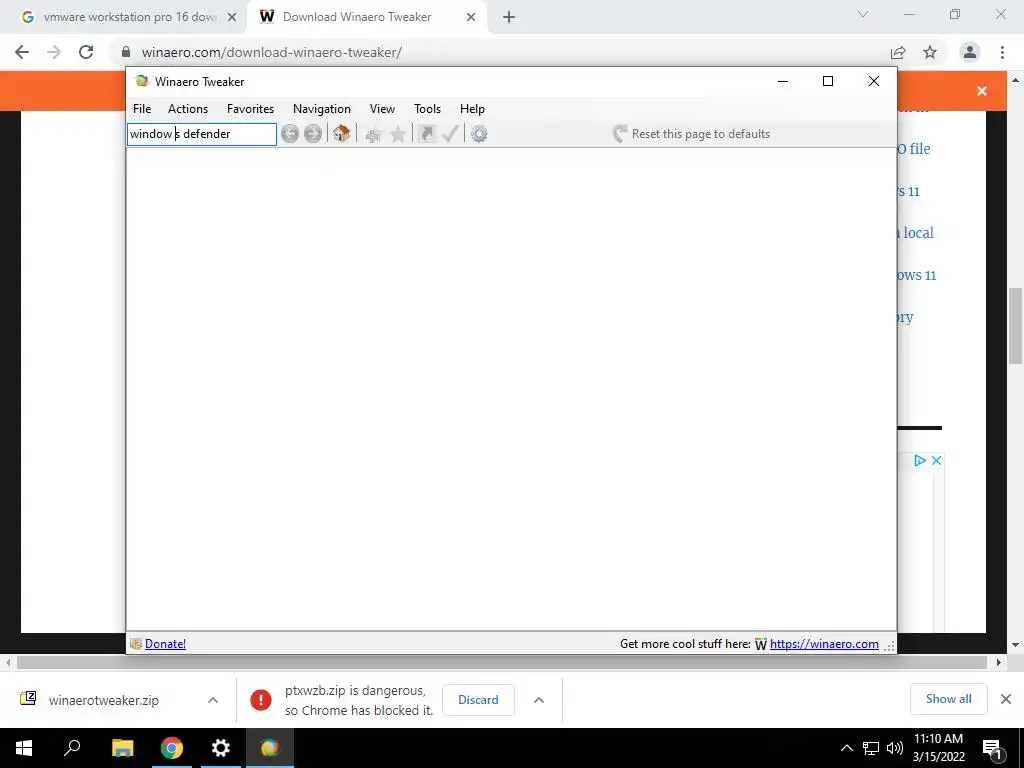The height and width of the screenshot is (768, 1024).
Task: Click the shortcut export icon in toolbar
Action: point(426,134)
